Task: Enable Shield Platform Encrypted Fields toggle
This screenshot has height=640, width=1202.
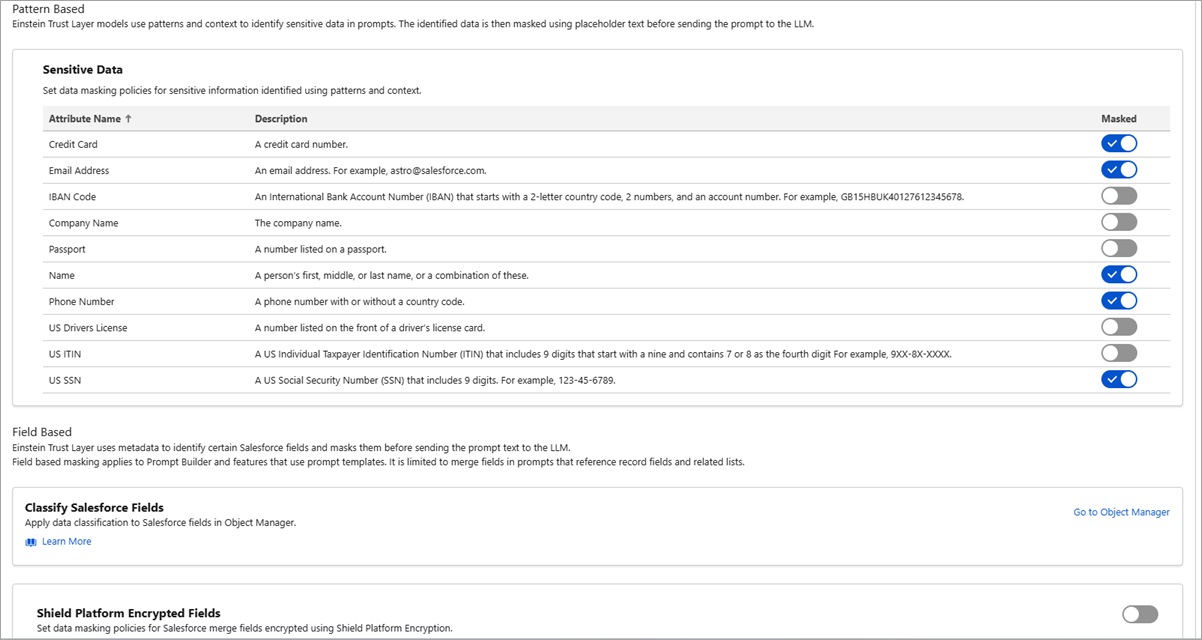Action: 1140,614
